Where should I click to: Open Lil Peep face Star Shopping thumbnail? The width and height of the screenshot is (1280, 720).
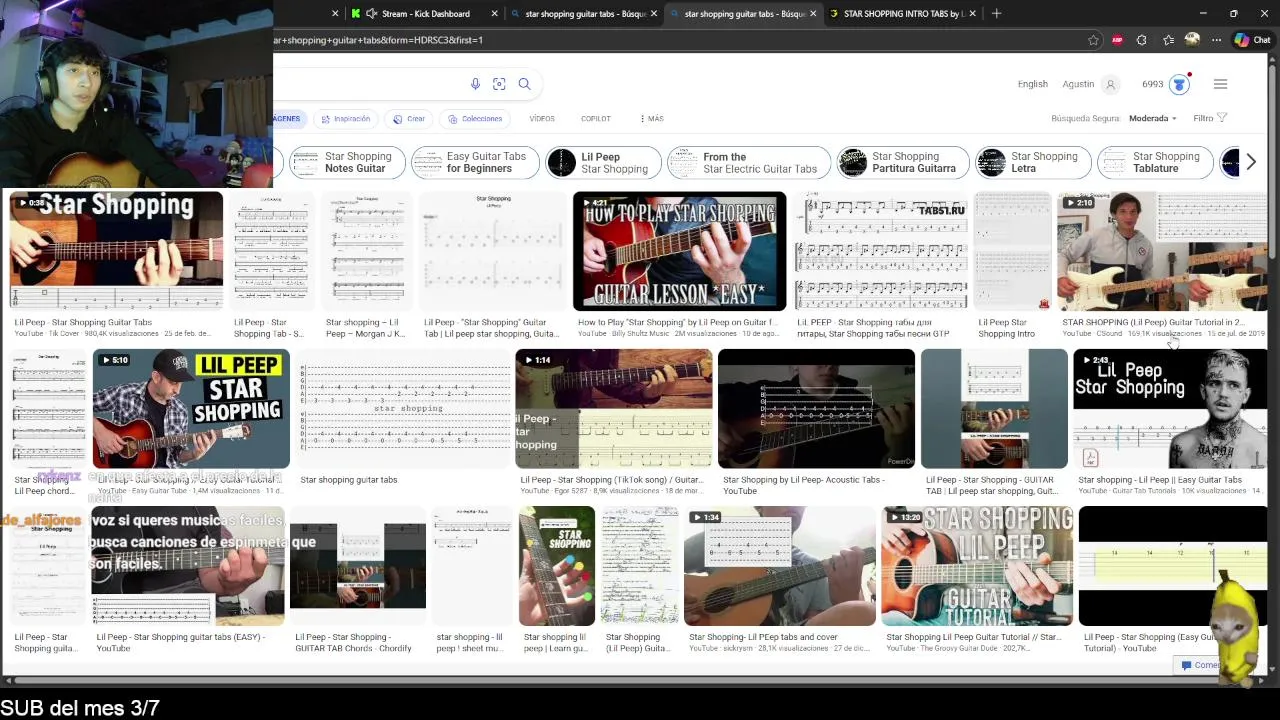tap(1169, 409)
